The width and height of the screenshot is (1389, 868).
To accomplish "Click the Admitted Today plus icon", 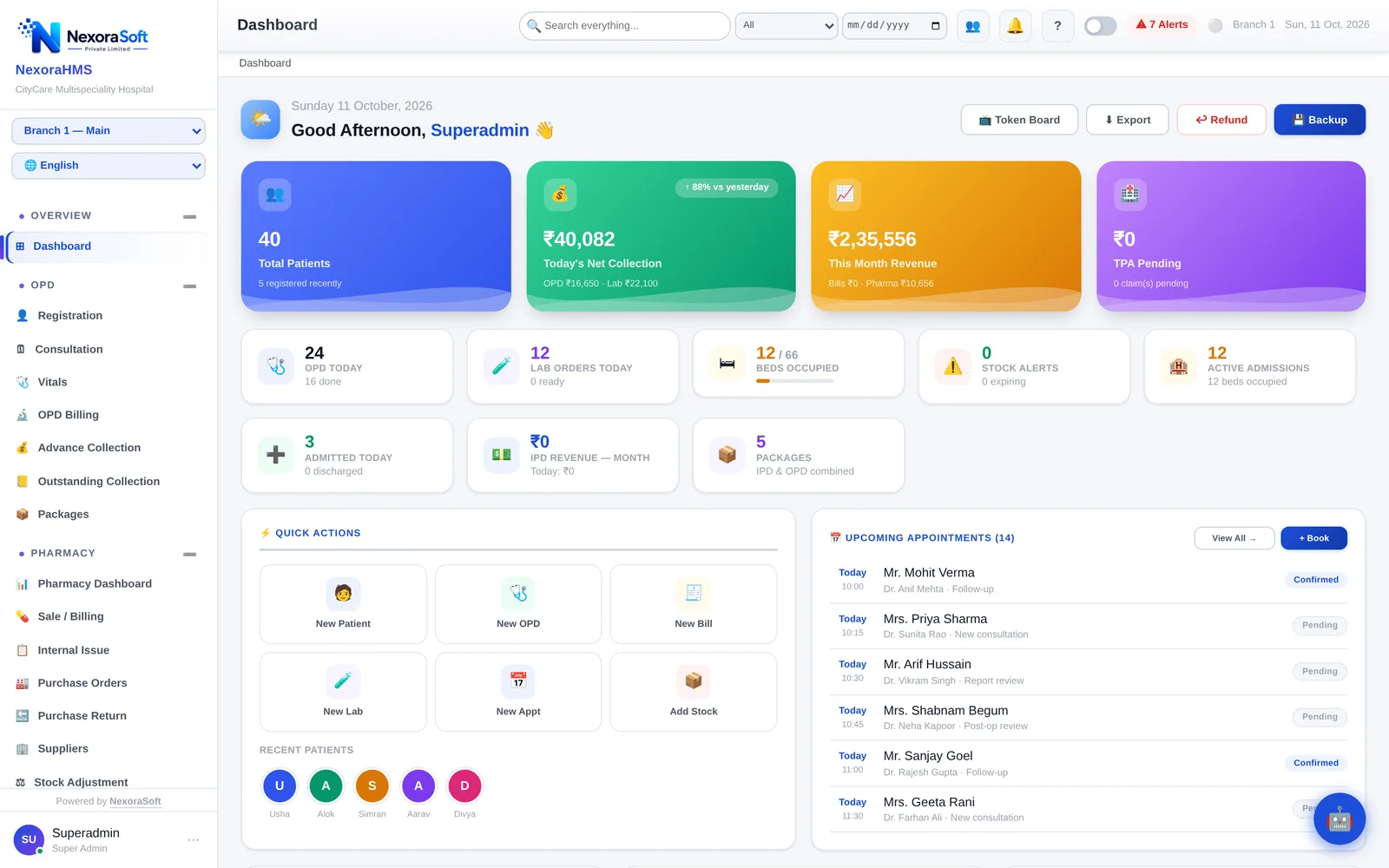I will click(x=276, y=455).
